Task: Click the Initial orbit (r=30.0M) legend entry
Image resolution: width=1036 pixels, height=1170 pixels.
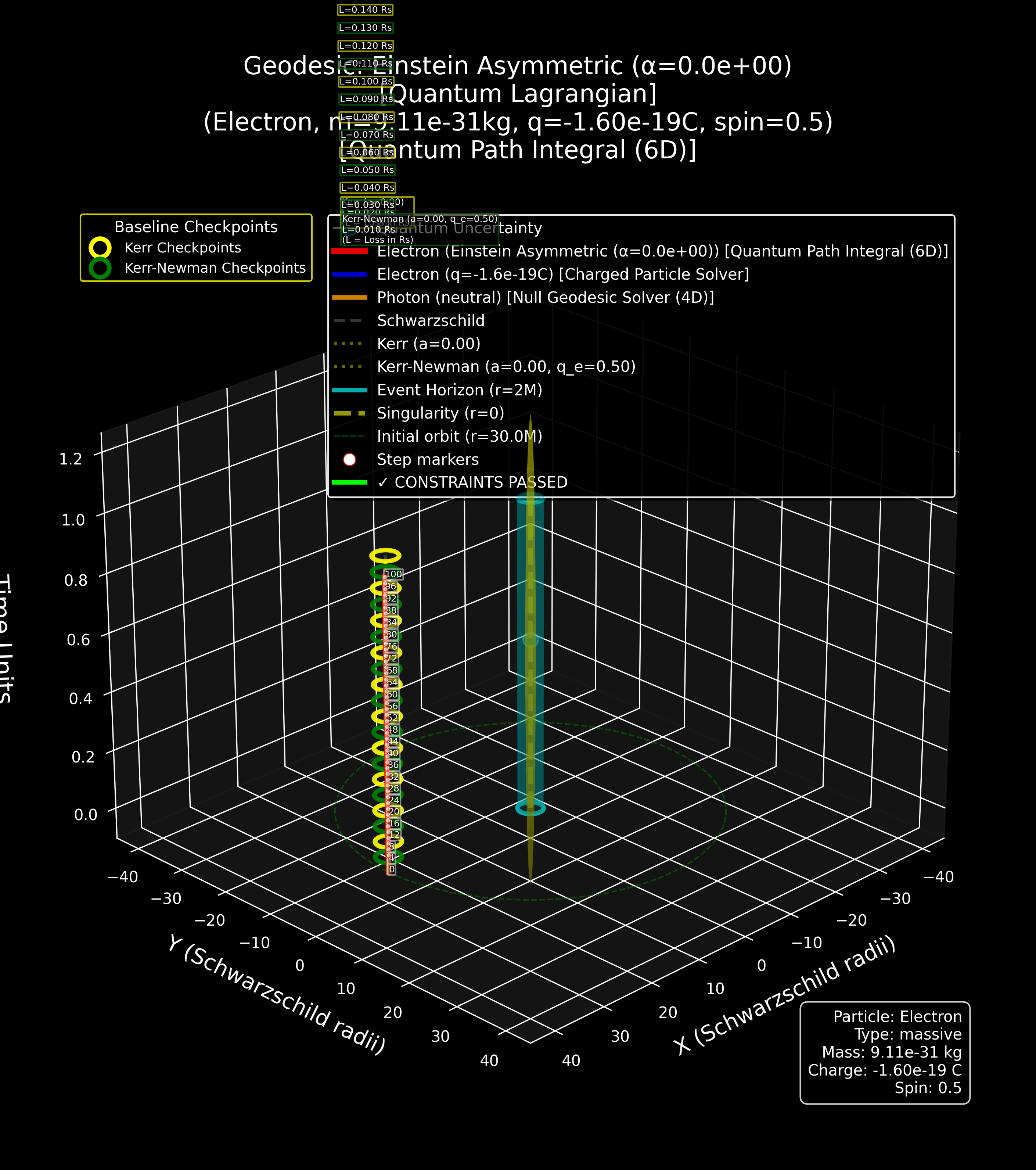Action: point(460,437)
